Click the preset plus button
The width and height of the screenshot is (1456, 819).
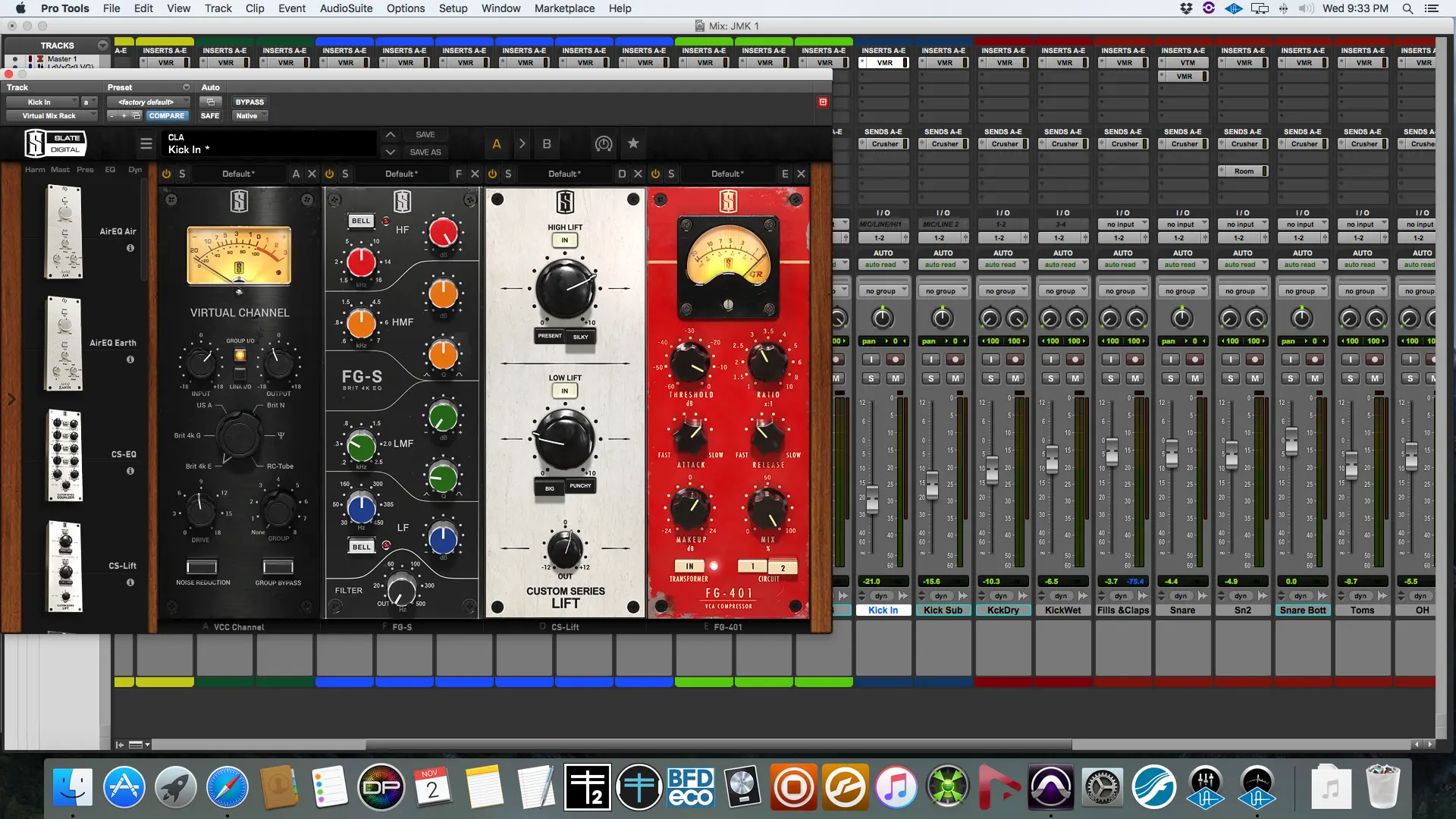124,116
